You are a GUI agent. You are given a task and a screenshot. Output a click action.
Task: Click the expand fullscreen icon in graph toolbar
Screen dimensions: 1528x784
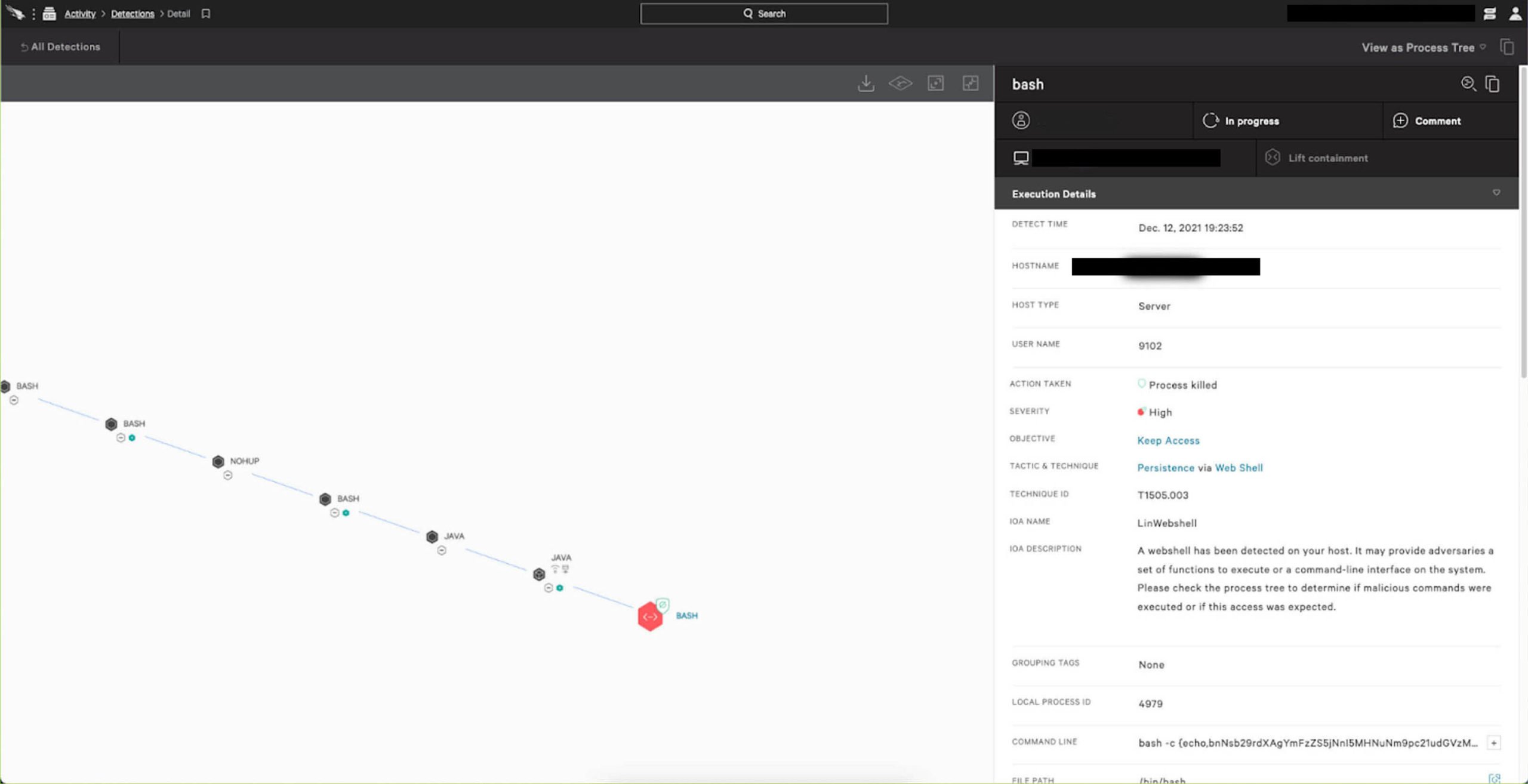pos(971,83)
